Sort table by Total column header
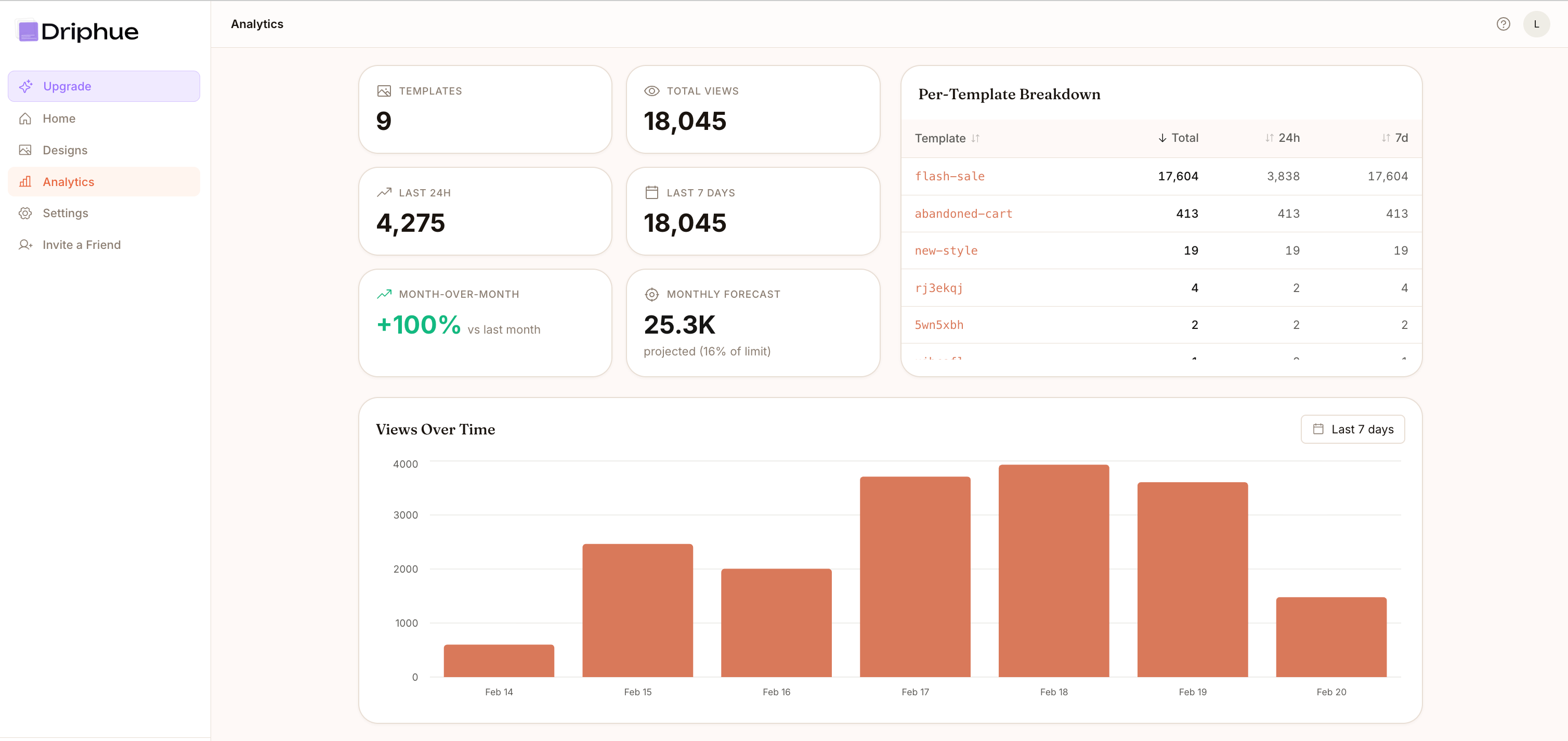Screen dimensions: 1568x741 pyautogui.click(x=1178, y=138)
